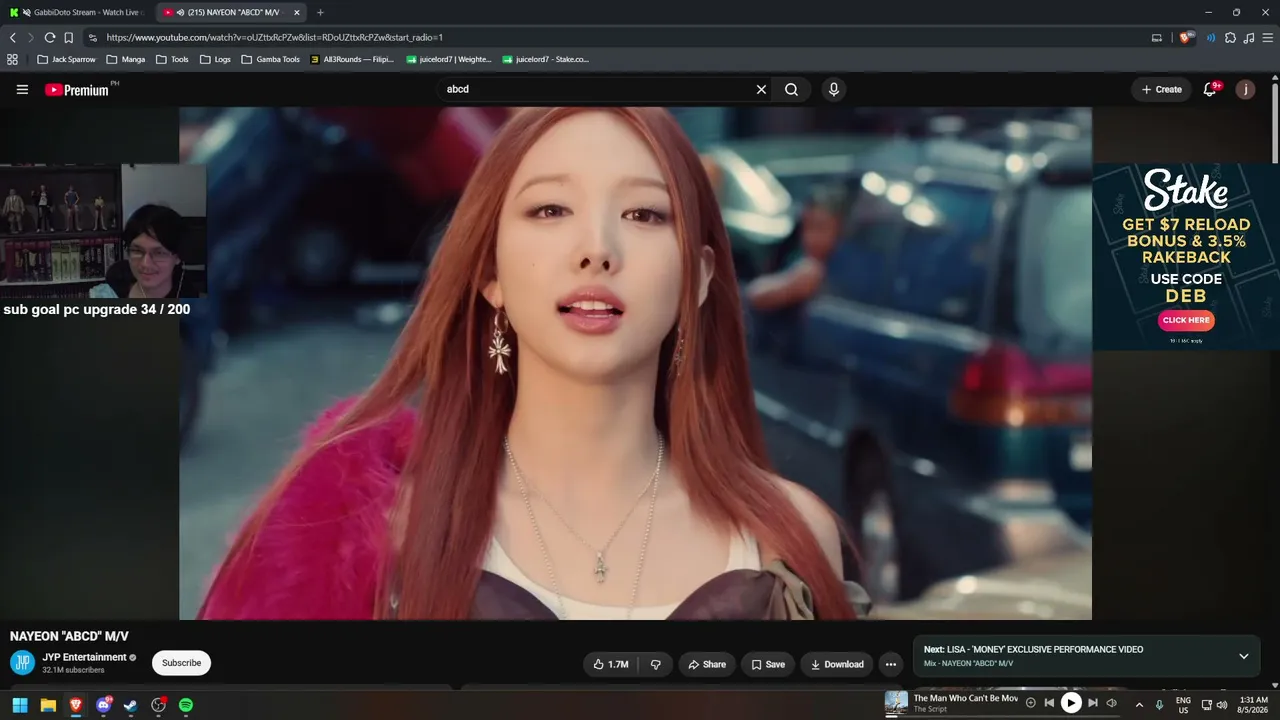Viewport: 1280px width, 720px height.
Task: Toggle picture-in-picture icon in address bar
Action: [1157, 37]
